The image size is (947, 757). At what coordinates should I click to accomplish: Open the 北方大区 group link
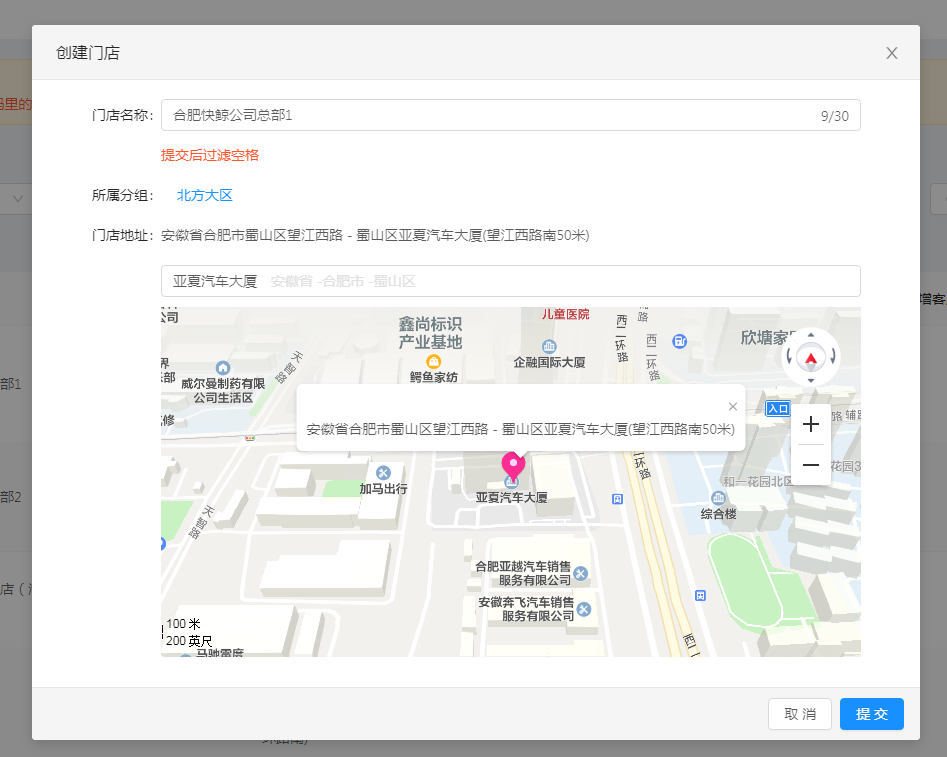point(204,196)
